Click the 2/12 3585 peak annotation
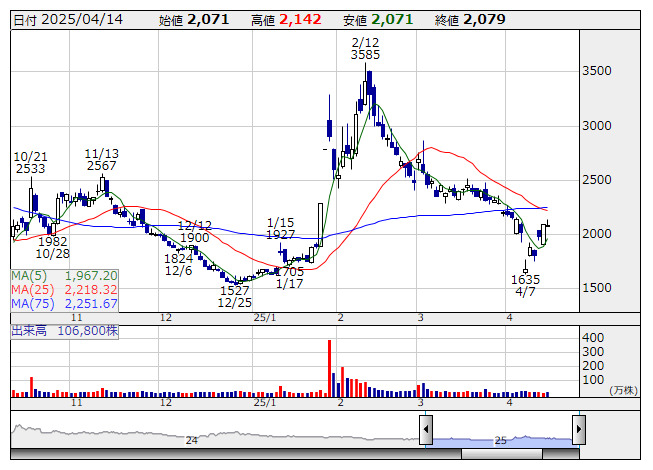This screenshot has height=470, width=653. point(365,49)
